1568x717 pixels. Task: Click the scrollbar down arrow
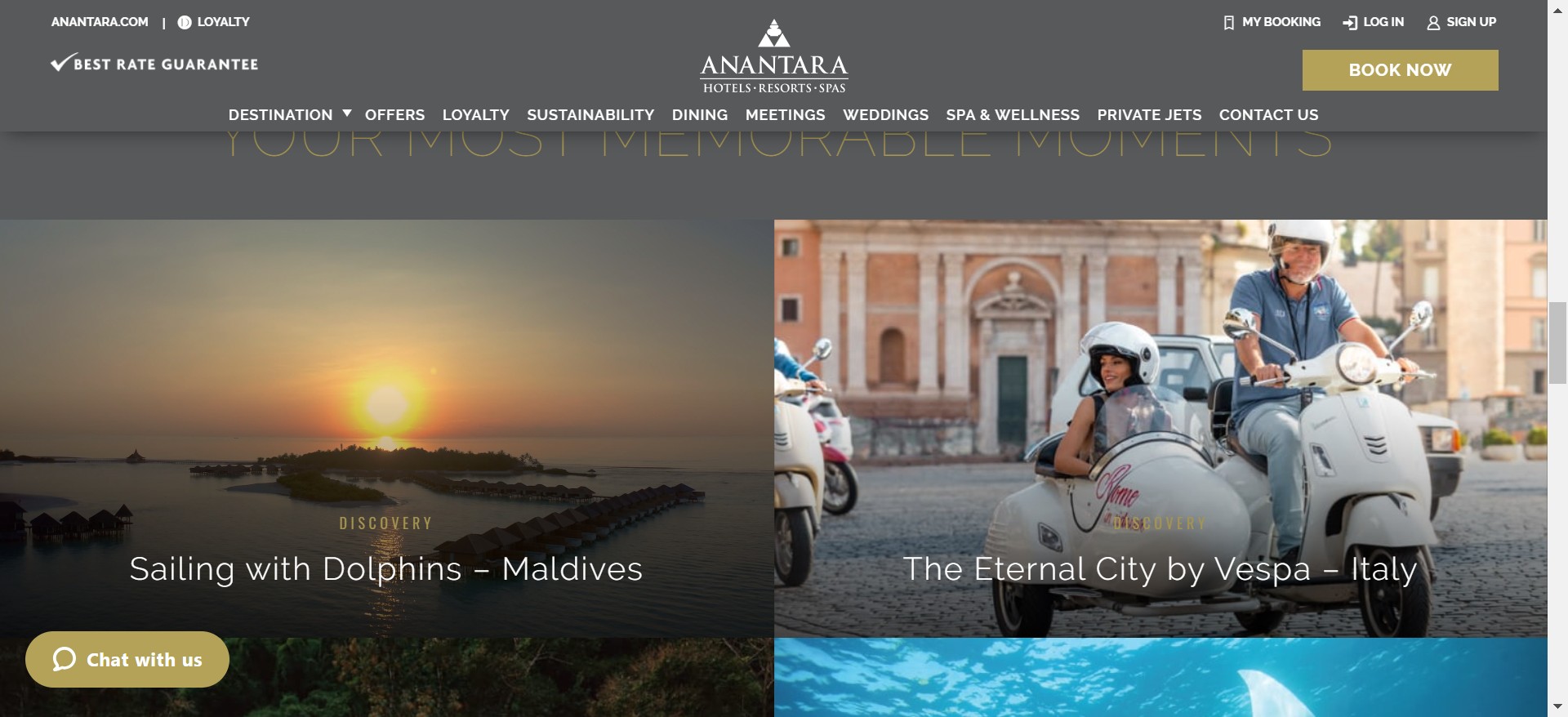[x=1558, y=706]
